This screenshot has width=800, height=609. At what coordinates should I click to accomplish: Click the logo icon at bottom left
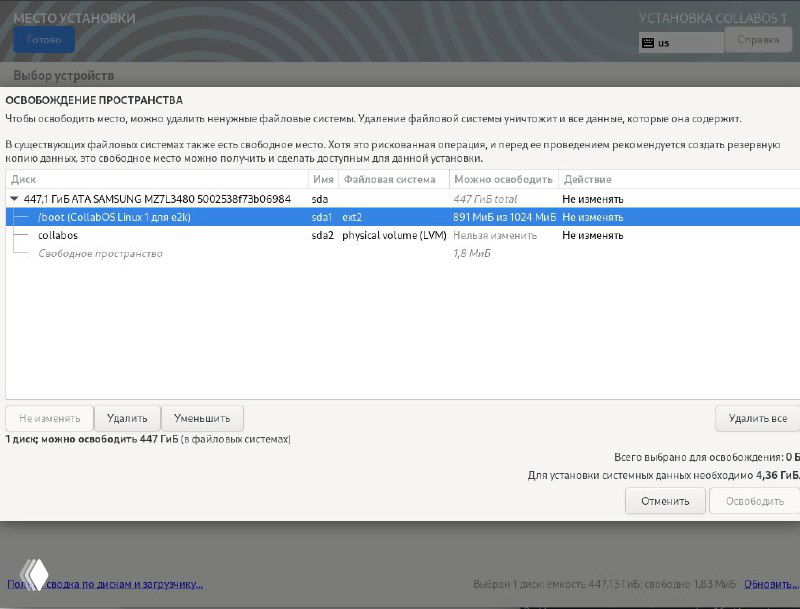click(35, 574)
